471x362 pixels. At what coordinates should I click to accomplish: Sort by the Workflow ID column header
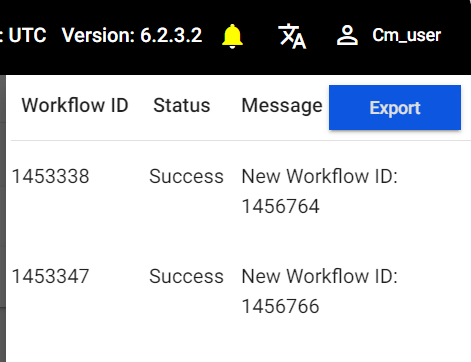tap(75, 105)
